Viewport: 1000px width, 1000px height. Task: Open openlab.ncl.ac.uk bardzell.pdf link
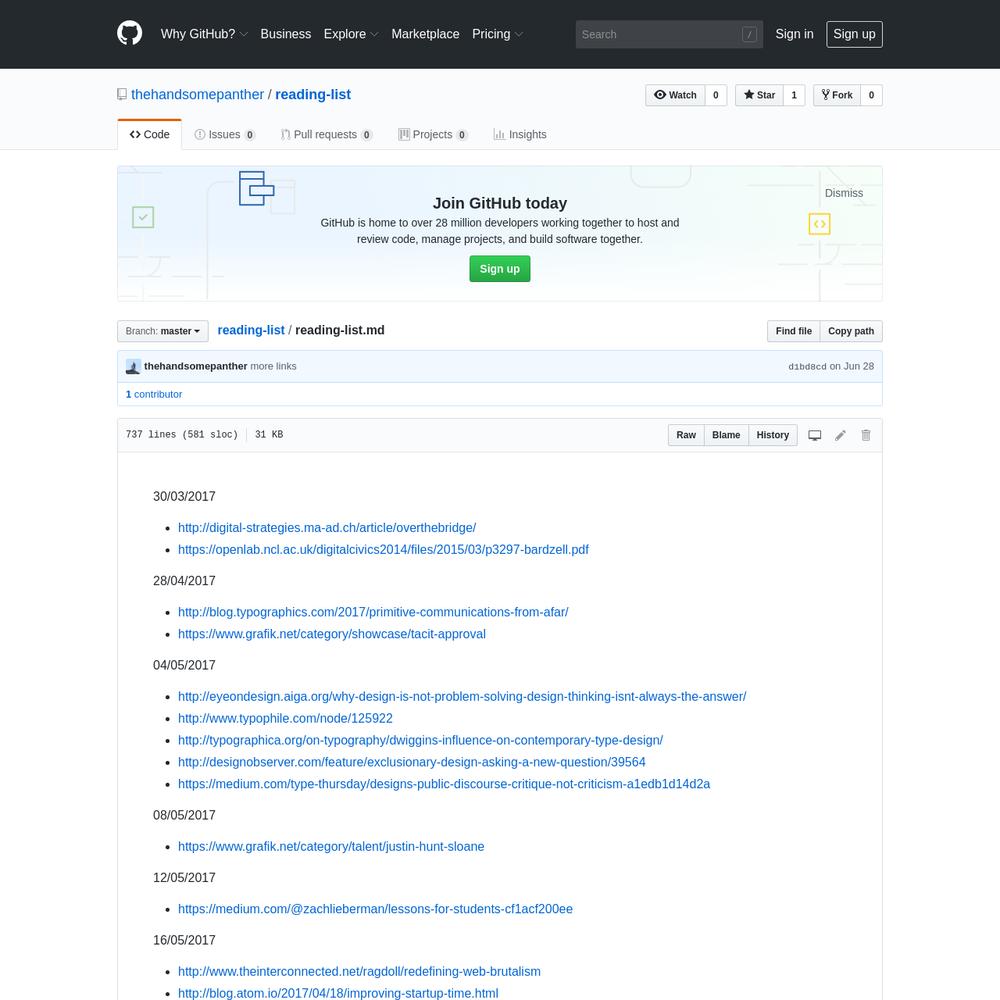tap(383, 550)
